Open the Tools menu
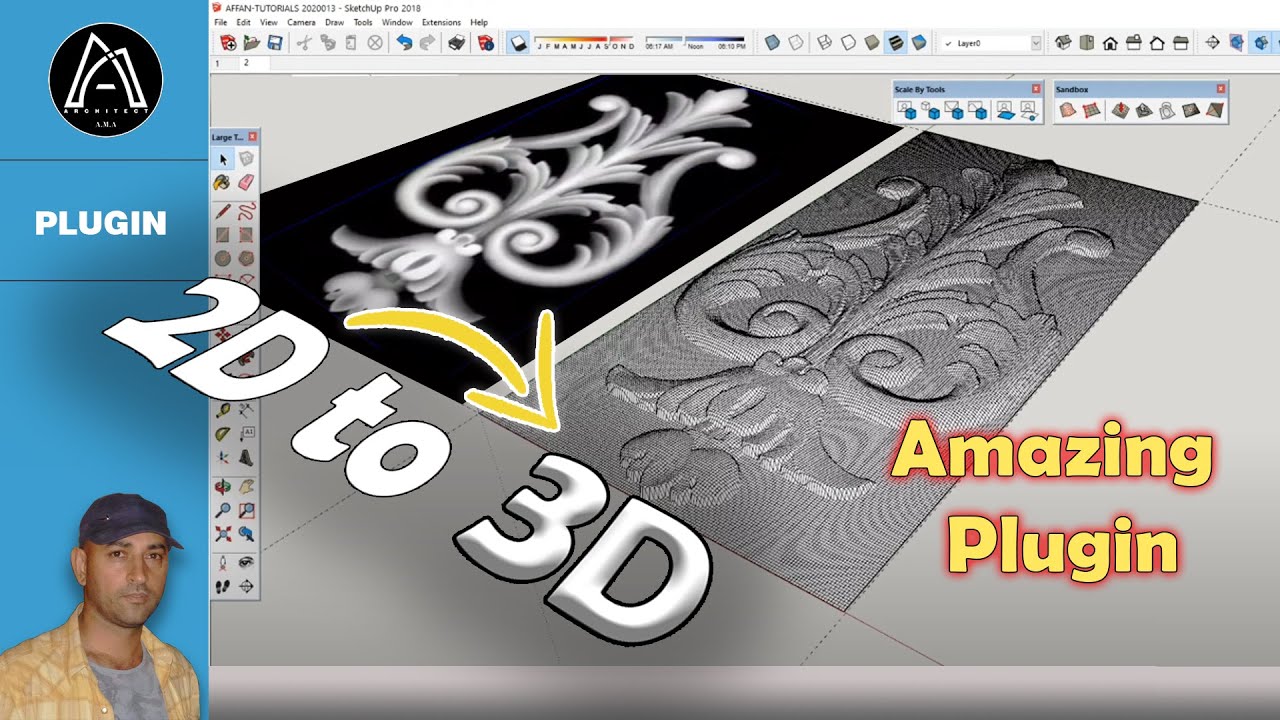Image resolution: width=1280 pixels, height=720 pixels. (363, 22)
